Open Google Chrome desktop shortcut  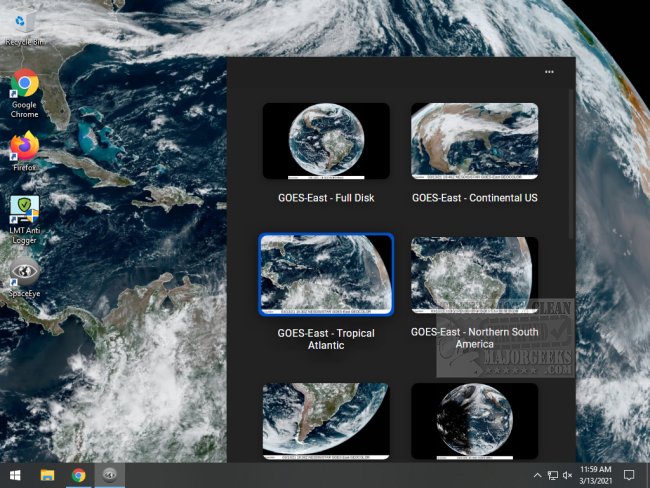pos(24,94)
